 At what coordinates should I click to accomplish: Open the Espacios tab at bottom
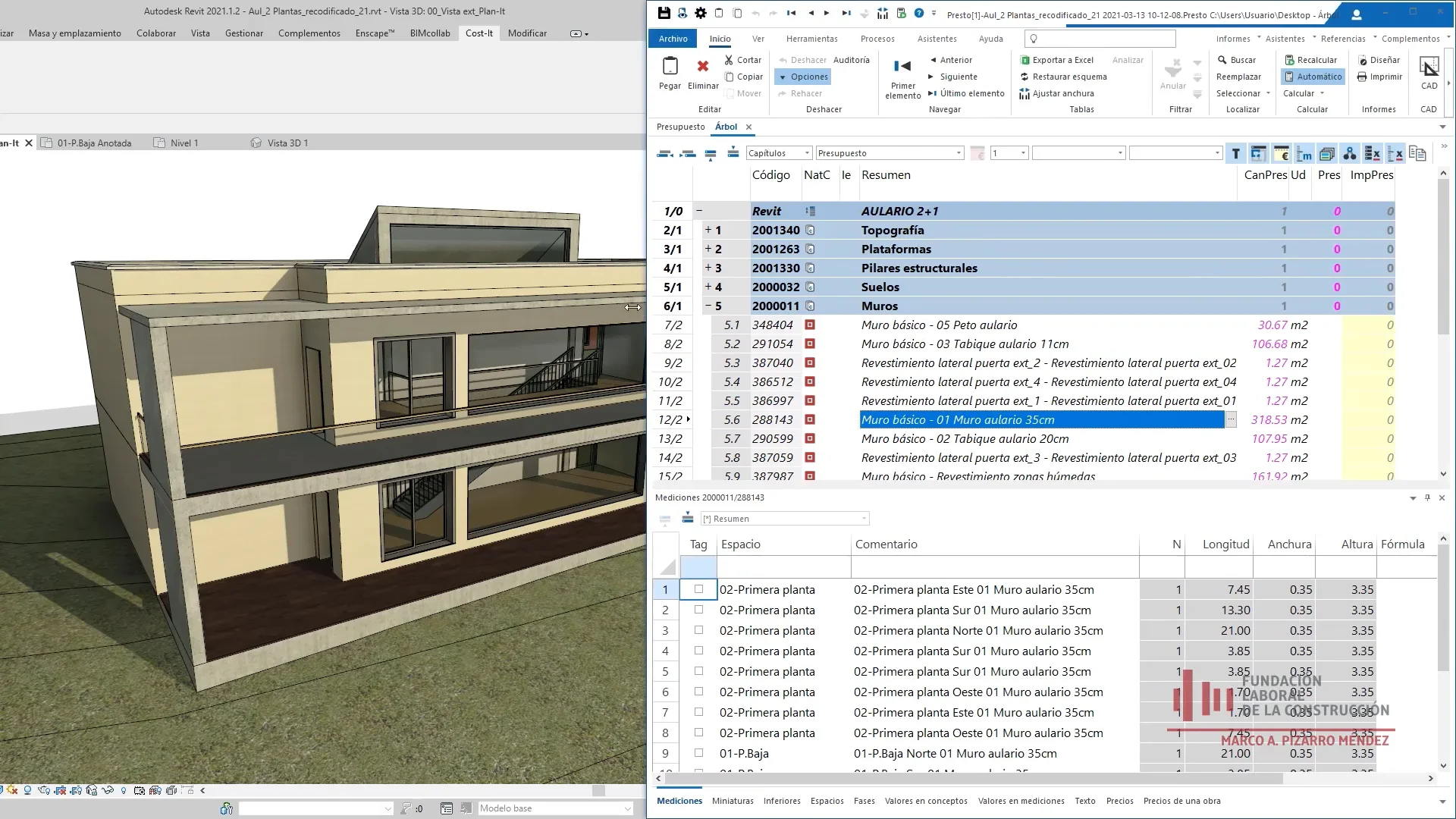click(827, 801)
